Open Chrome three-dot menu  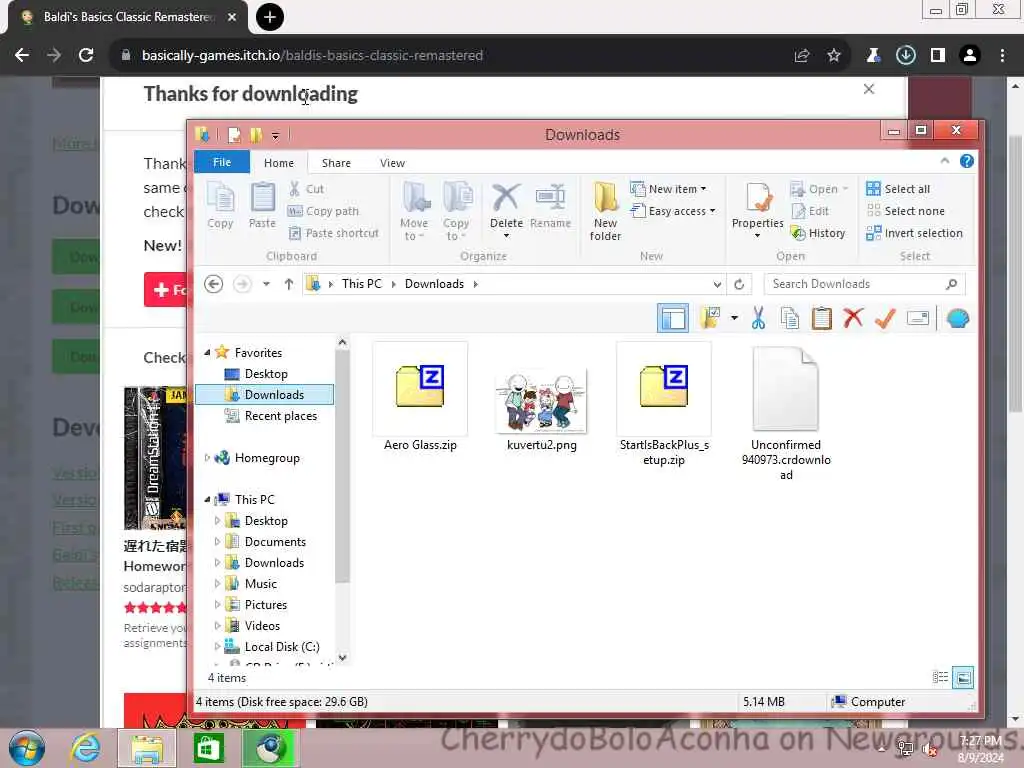[1002, 56]
